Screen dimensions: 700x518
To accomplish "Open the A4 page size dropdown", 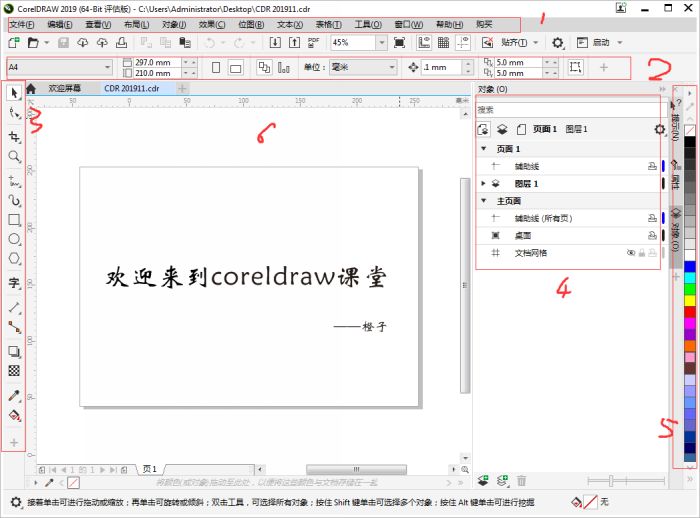I will coord(106,67).
